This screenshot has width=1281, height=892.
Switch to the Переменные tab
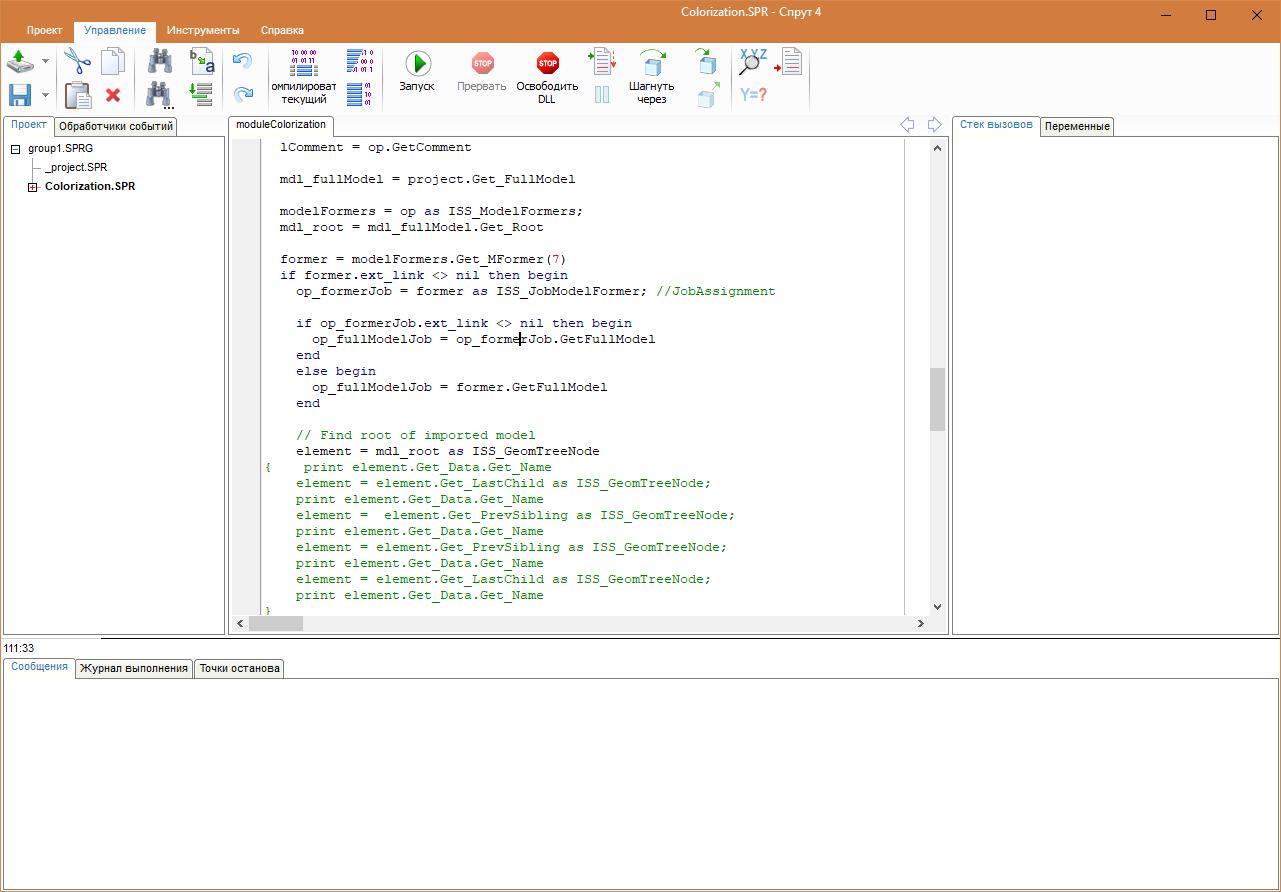click(x=1077, y=127)
